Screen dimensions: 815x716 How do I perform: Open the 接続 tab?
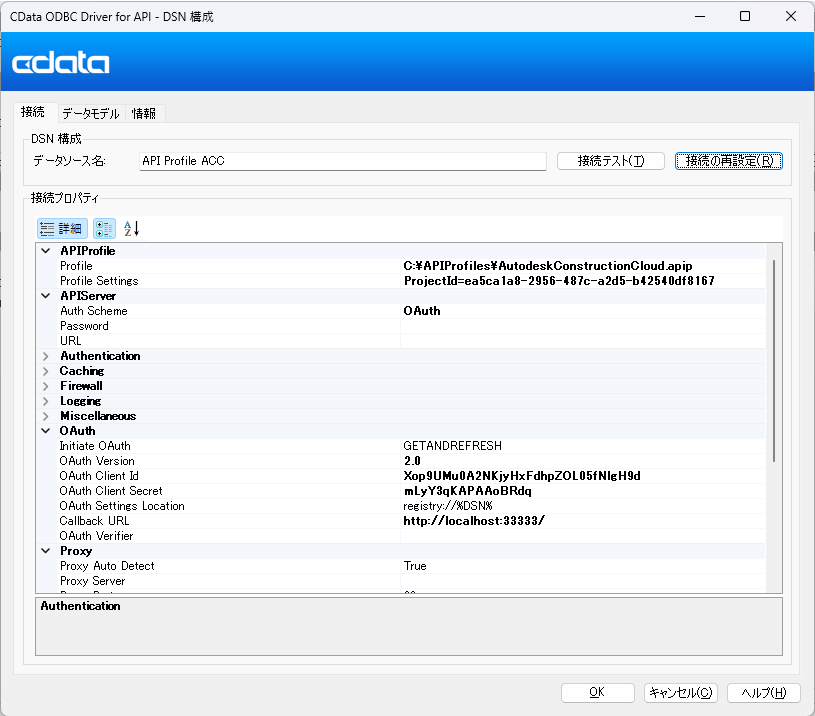(x=33, y=112)
